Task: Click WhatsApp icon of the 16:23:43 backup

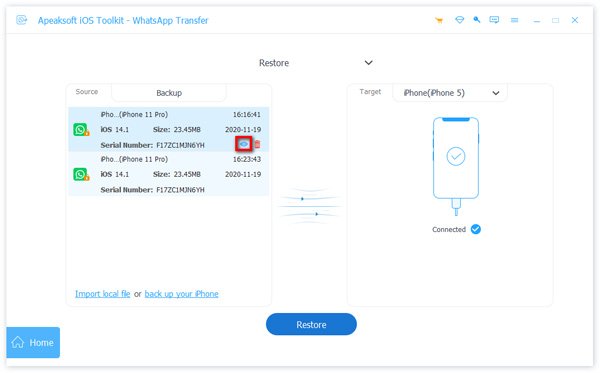Action: pos(81,174)
